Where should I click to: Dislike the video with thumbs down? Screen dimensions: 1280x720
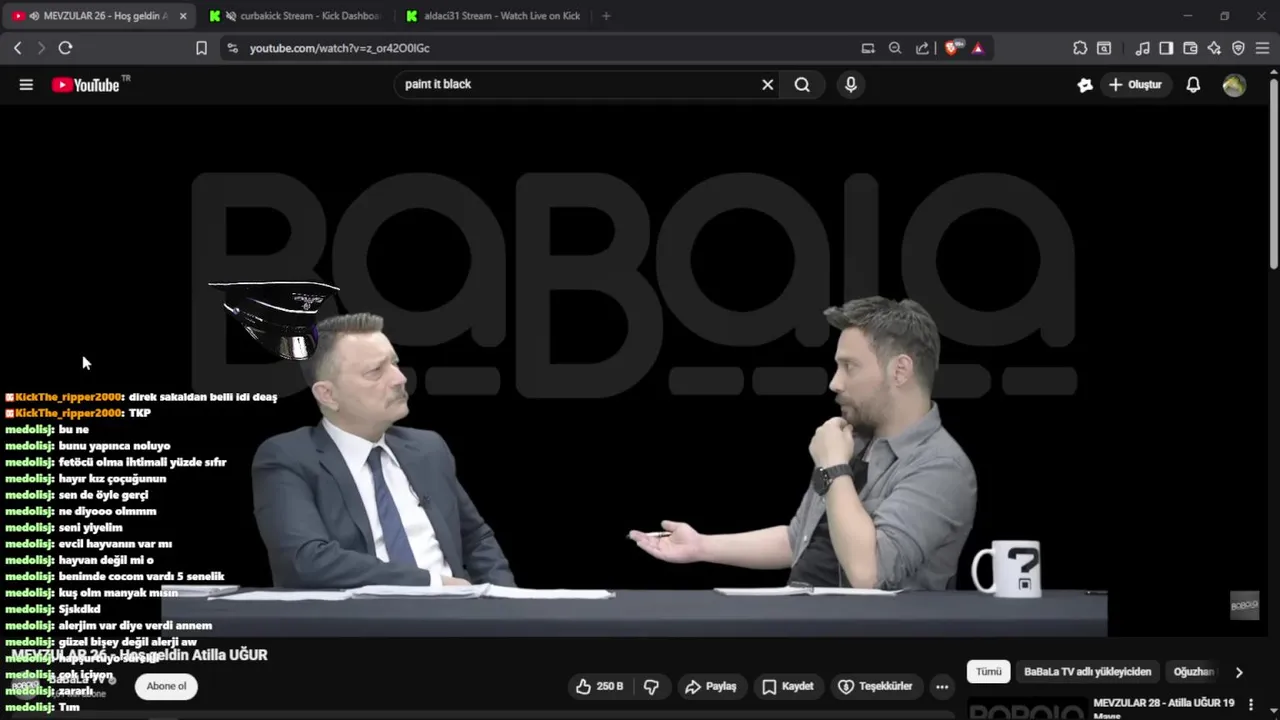tap(651, 686)
